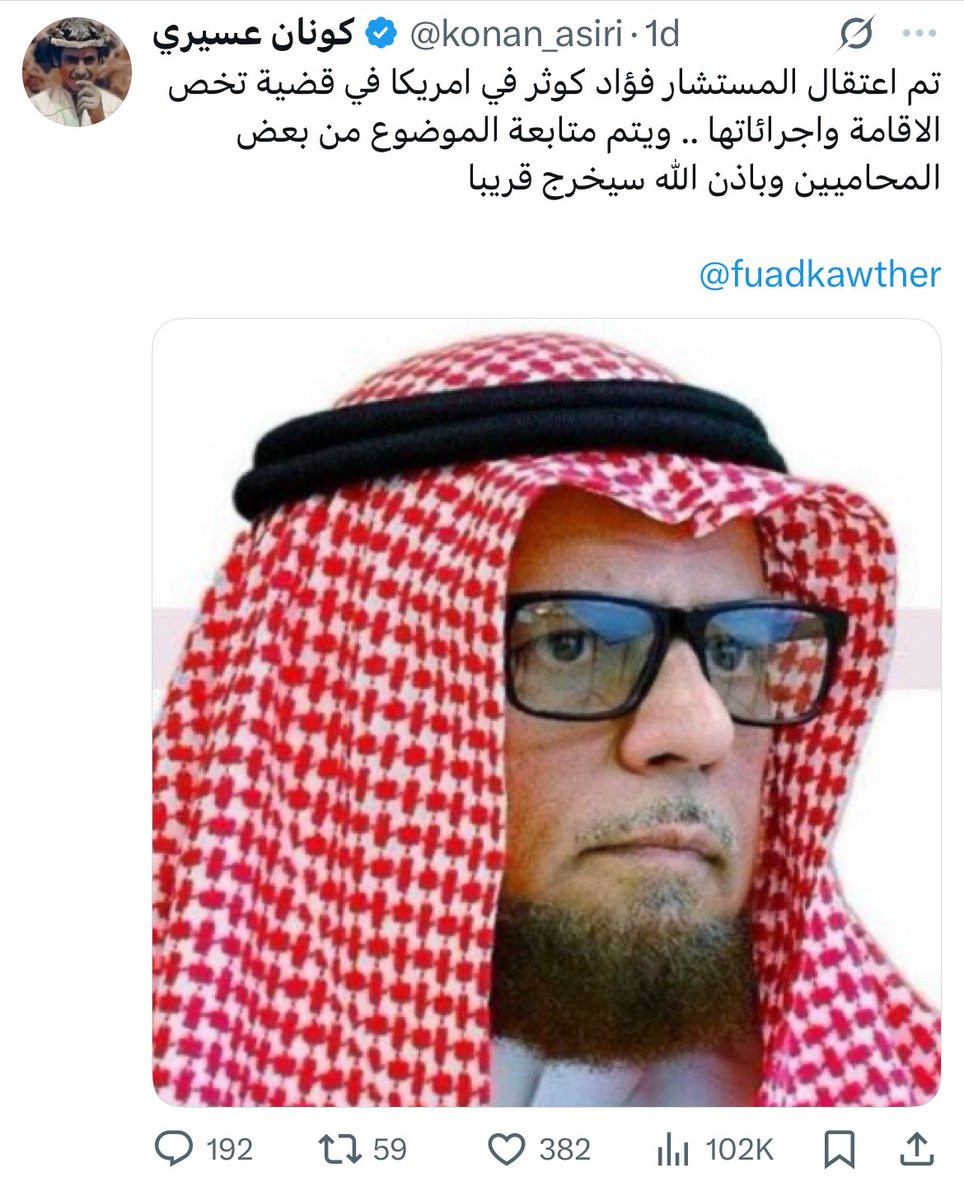
Task: Click the 59 reposts count
Action: [390, 1150]
